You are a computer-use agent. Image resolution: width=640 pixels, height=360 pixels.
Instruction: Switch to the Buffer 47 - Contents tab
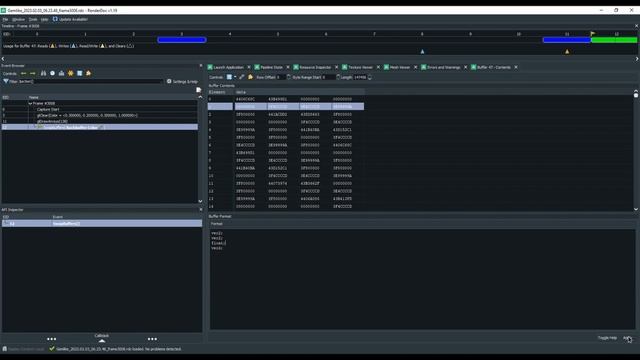click(x=491, y=67)
